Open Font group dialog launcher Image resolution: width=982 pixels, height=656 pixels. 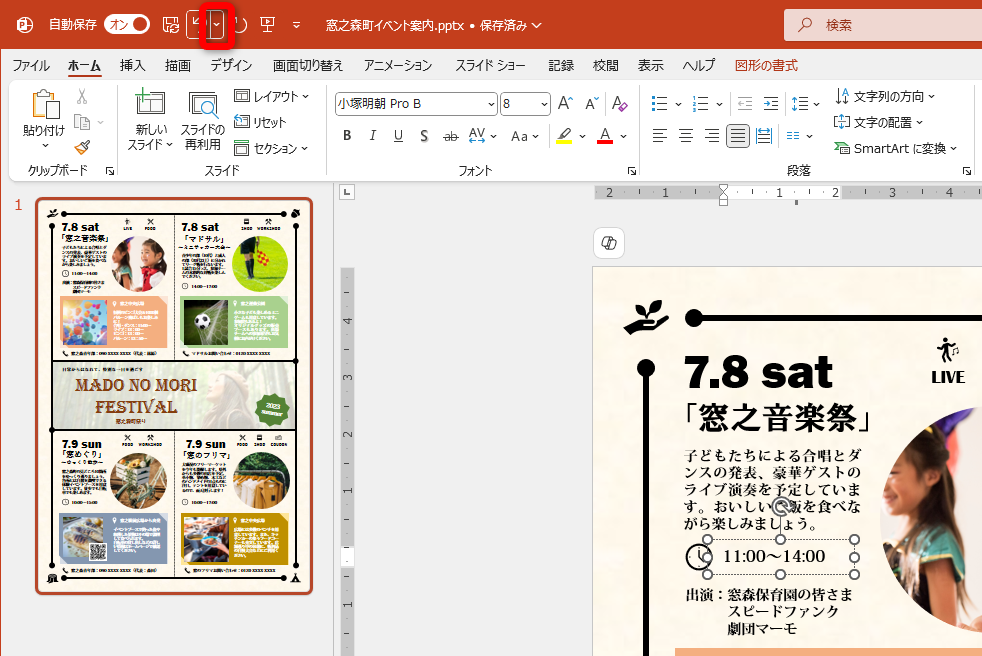[631, 171]
